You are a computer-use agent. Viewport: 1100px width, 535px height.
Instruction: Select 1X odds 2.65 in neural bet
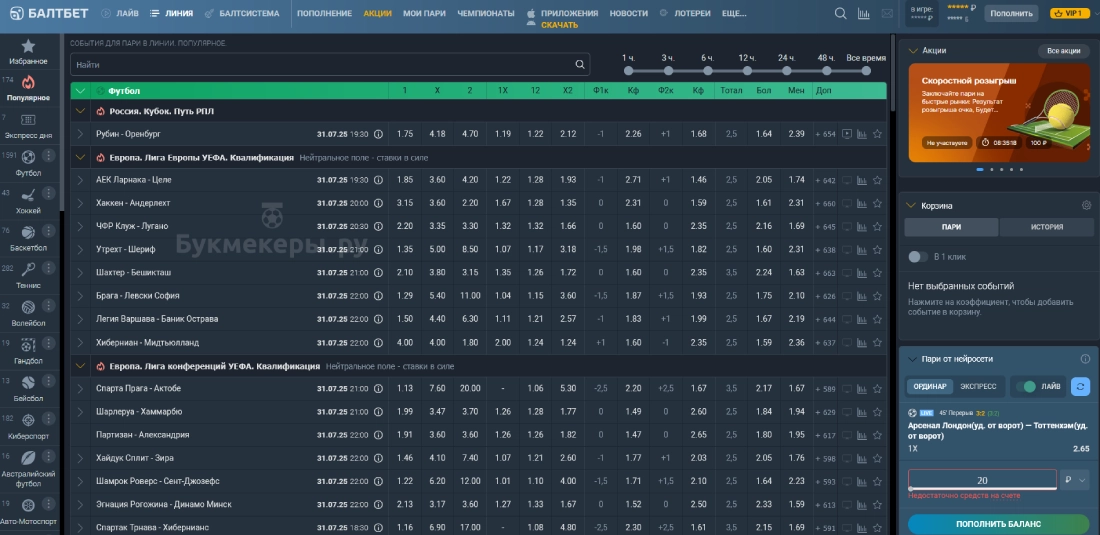pyautogui.click(x=1080, y=449)
